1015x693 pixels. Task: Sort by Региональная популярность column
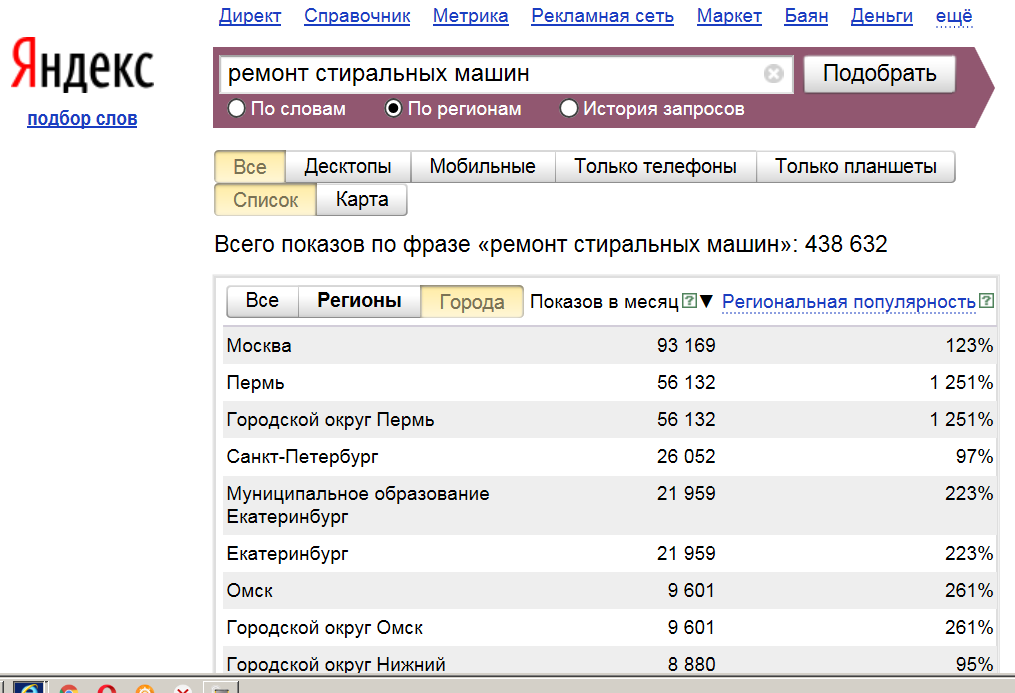848,302
